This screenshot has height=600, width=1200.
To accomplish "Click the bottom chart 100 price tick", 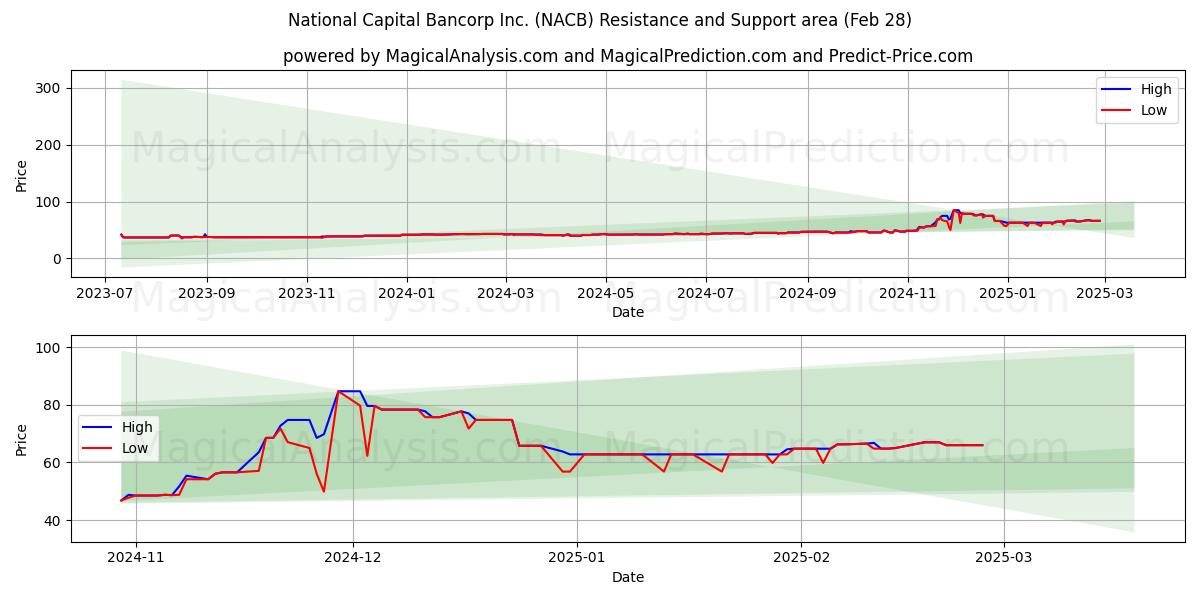I will coord(50,348).
